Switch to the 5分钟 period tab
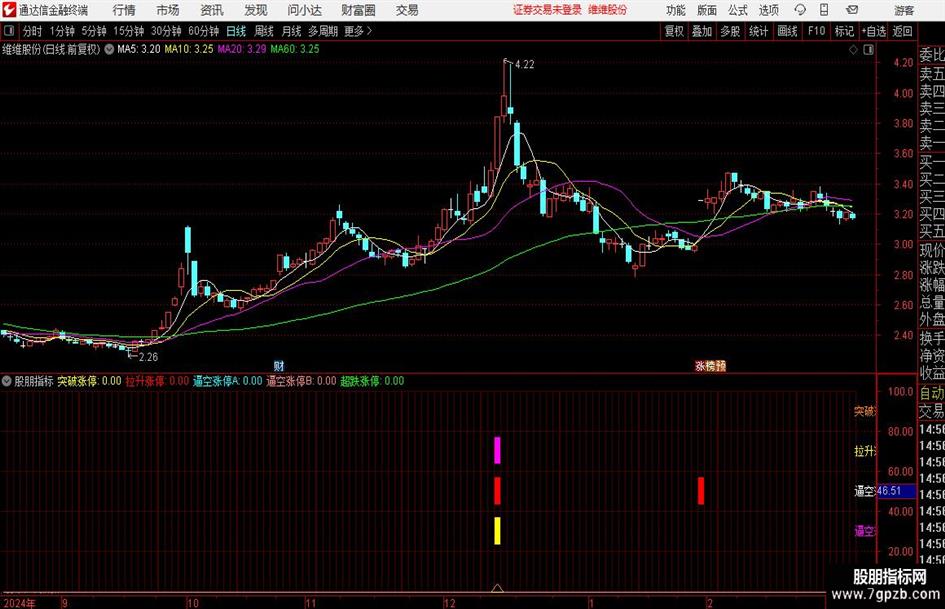Viewport: 945px width, 609px height. tap(94, 31)
